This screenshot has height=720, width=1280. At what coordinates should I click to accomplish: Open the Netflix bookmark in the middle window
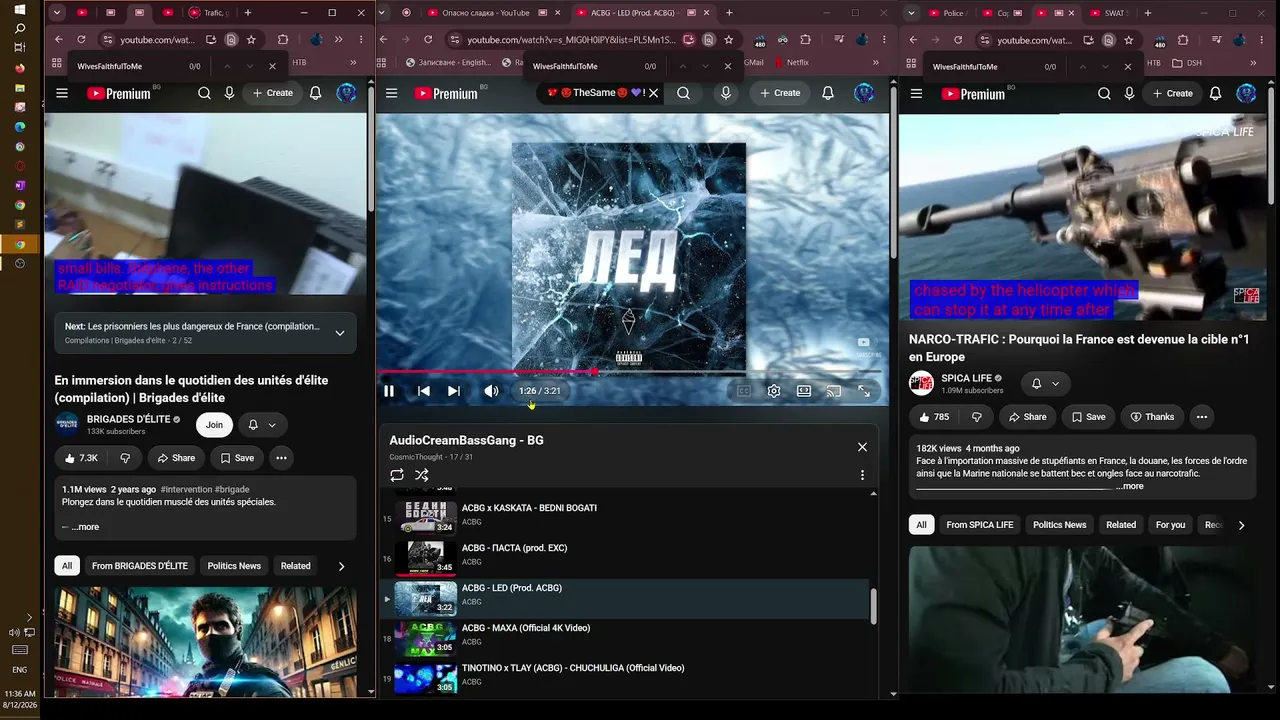pos(792,62)
